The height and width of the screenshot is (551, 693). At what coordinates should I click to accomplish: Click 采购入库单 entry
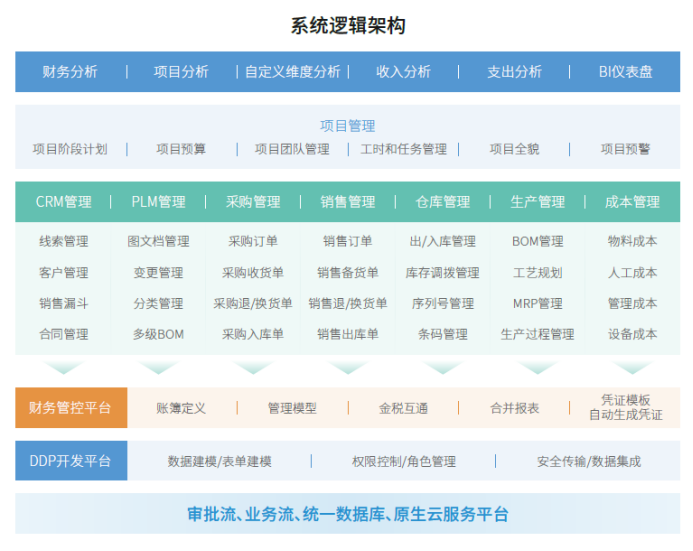point(253,334)
